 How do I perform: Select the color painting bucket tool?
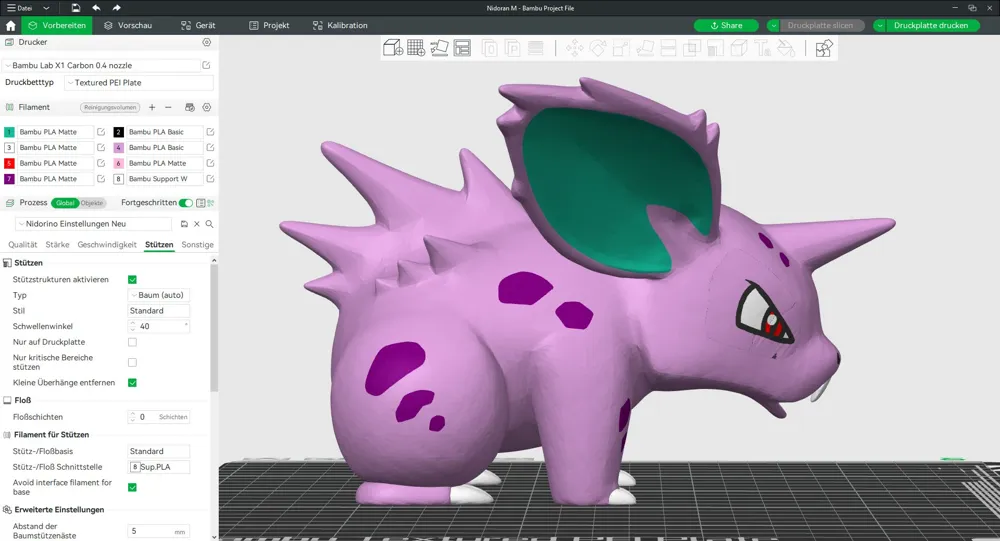(786, 48)
